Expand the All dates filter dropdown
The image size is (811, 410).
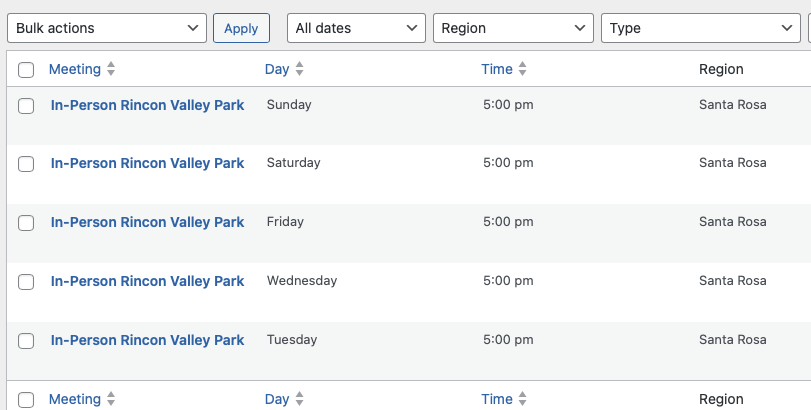pos(357,28)
